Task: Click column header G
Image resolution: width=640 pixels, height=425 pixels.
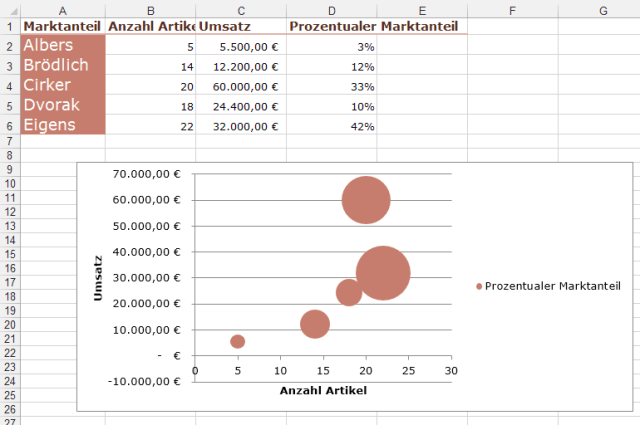Action: [x=603, y=9]
